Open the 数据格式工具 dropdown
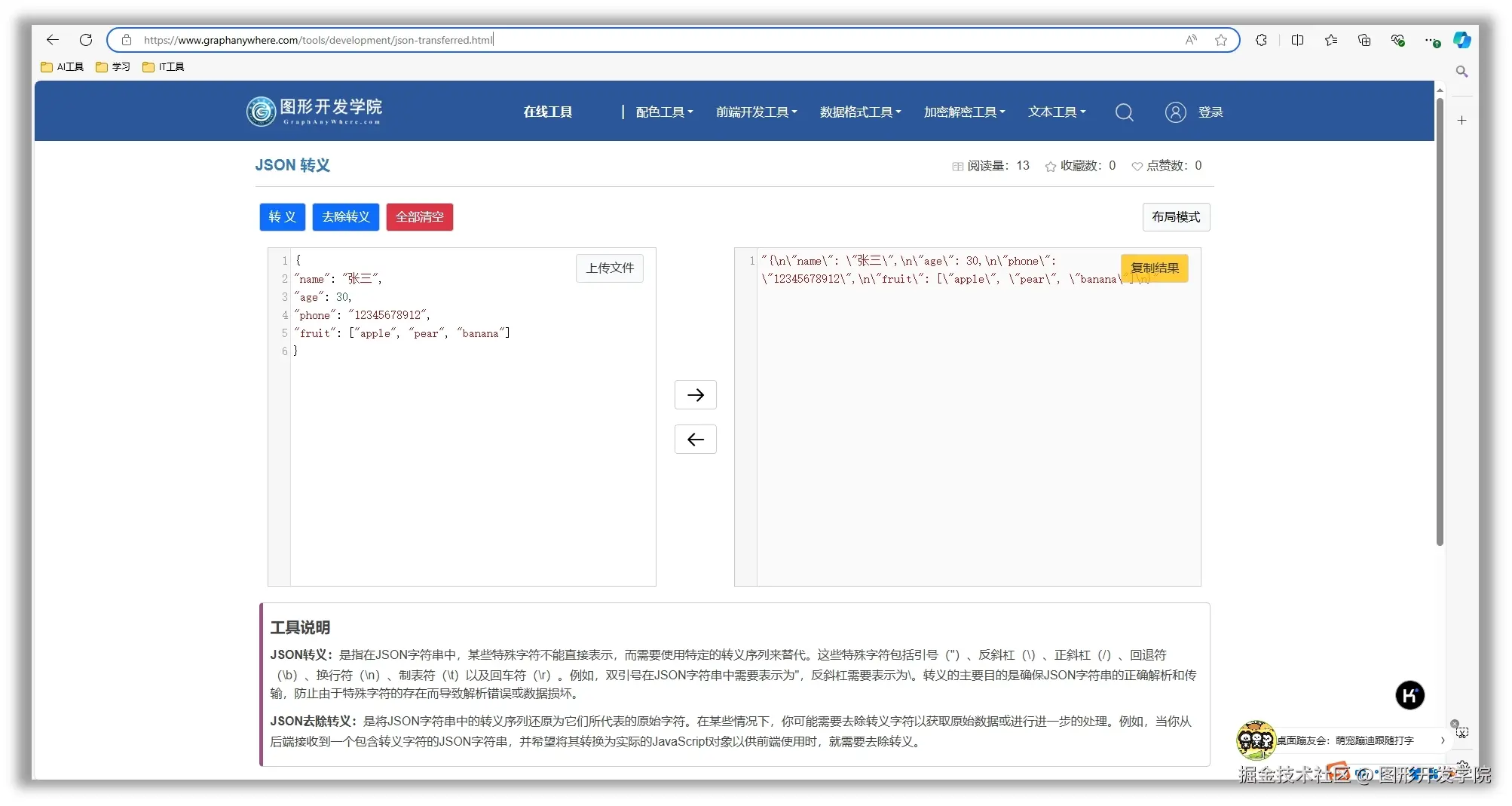The image size is (1512, 806). click(x=859, y=112)
